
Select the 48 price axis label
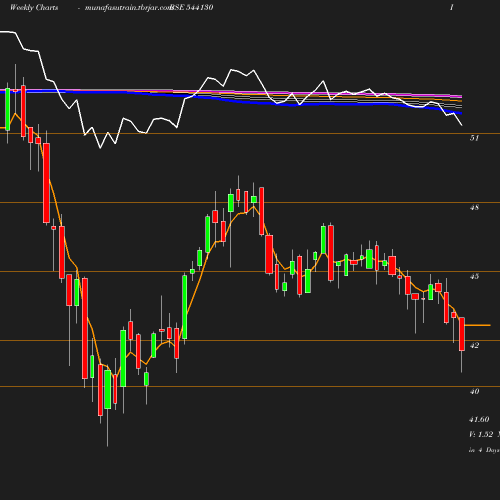(474, 207)
